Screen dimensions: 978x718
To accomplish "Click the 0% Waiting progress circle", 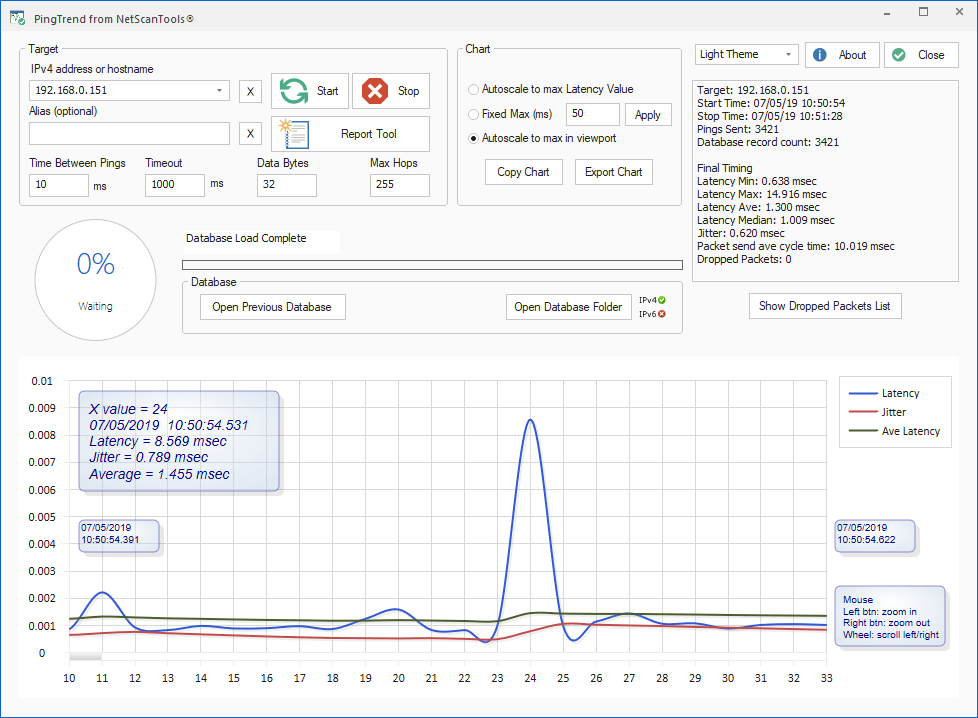I will 95,280.
